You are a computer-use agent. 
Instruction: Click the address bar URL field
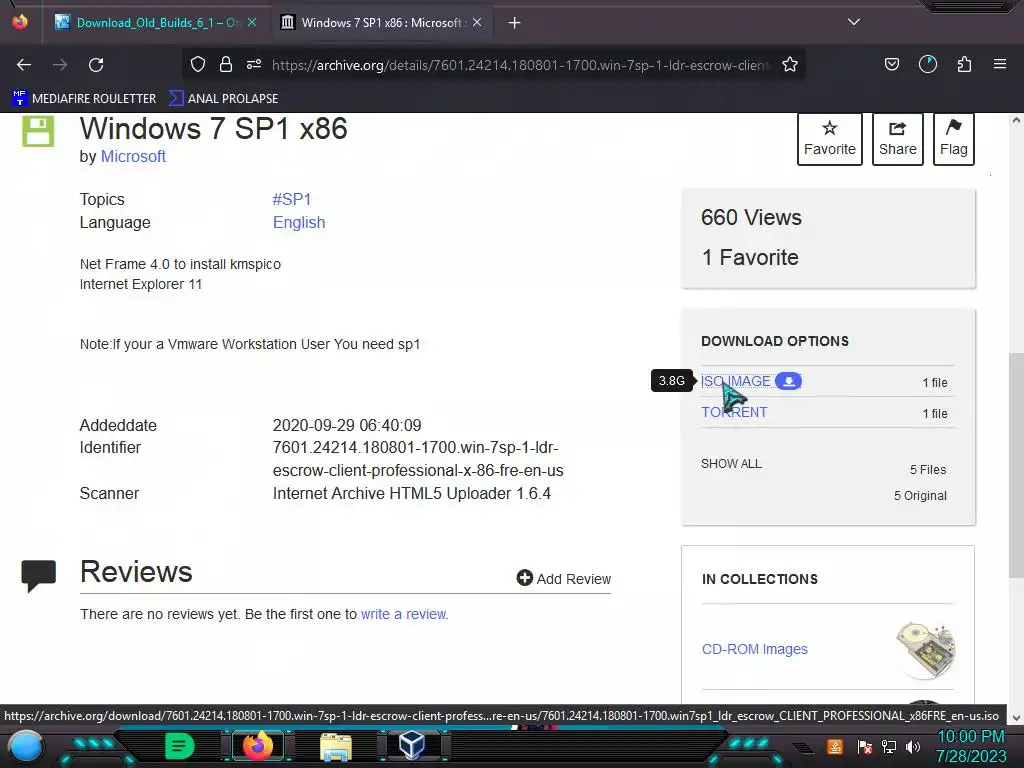[520, 65]
